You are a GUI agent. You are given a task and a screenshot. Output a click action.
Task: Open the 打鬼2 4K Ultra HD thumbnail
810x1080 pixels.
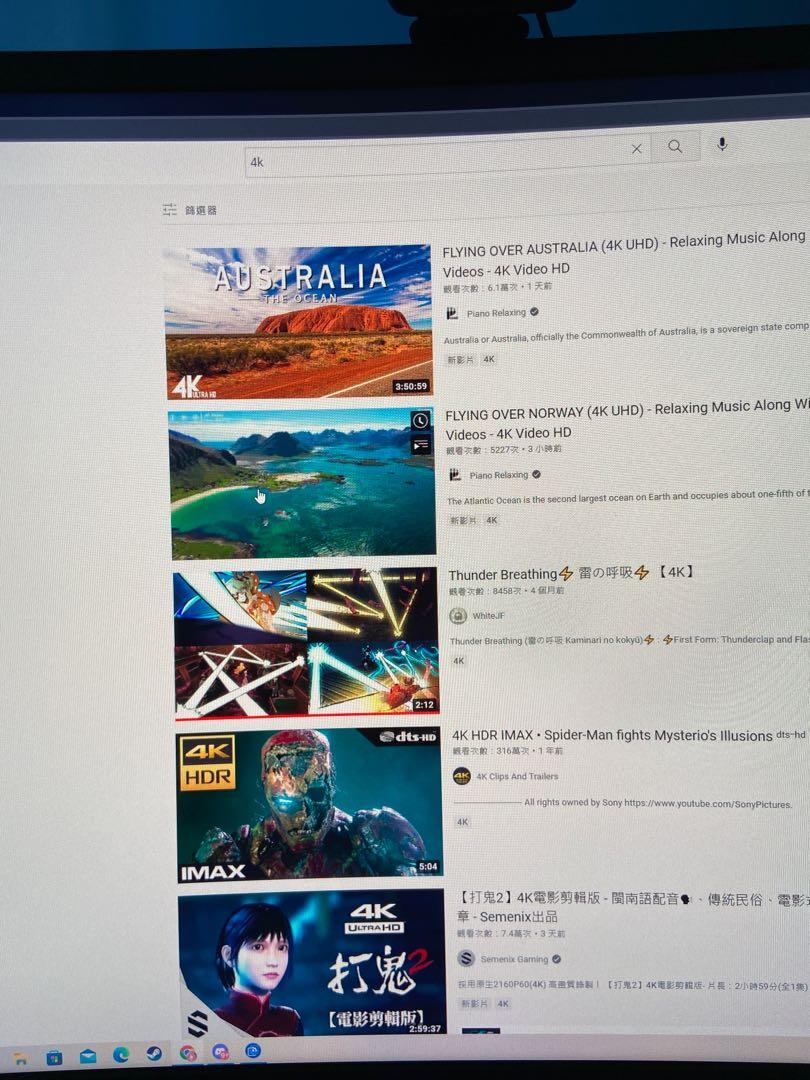pyautogui.click(x=312, y=962)
